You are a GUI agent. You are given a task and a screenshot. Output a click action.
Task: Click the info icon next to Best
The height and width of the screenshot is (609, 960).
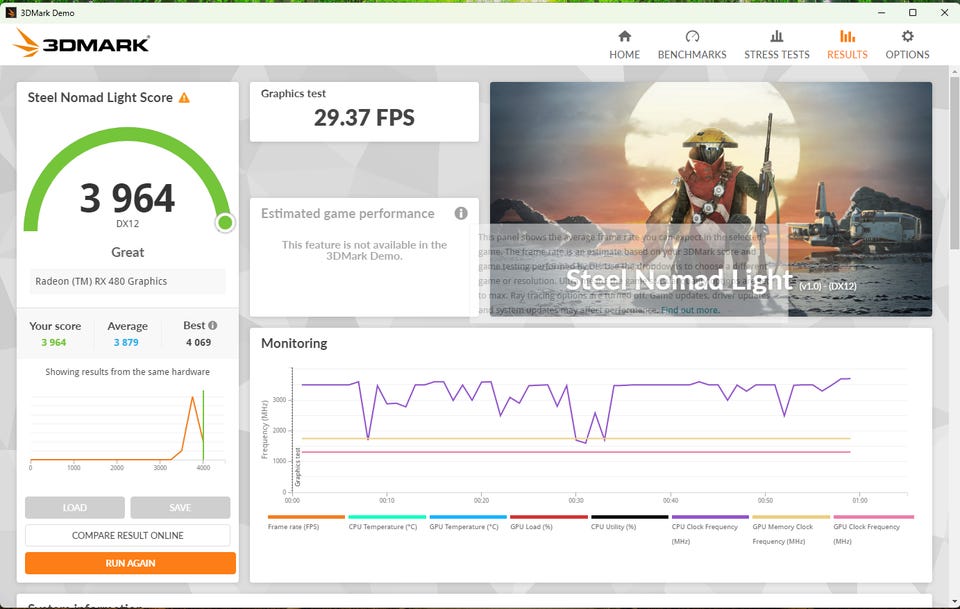click(x=212, y=326)
